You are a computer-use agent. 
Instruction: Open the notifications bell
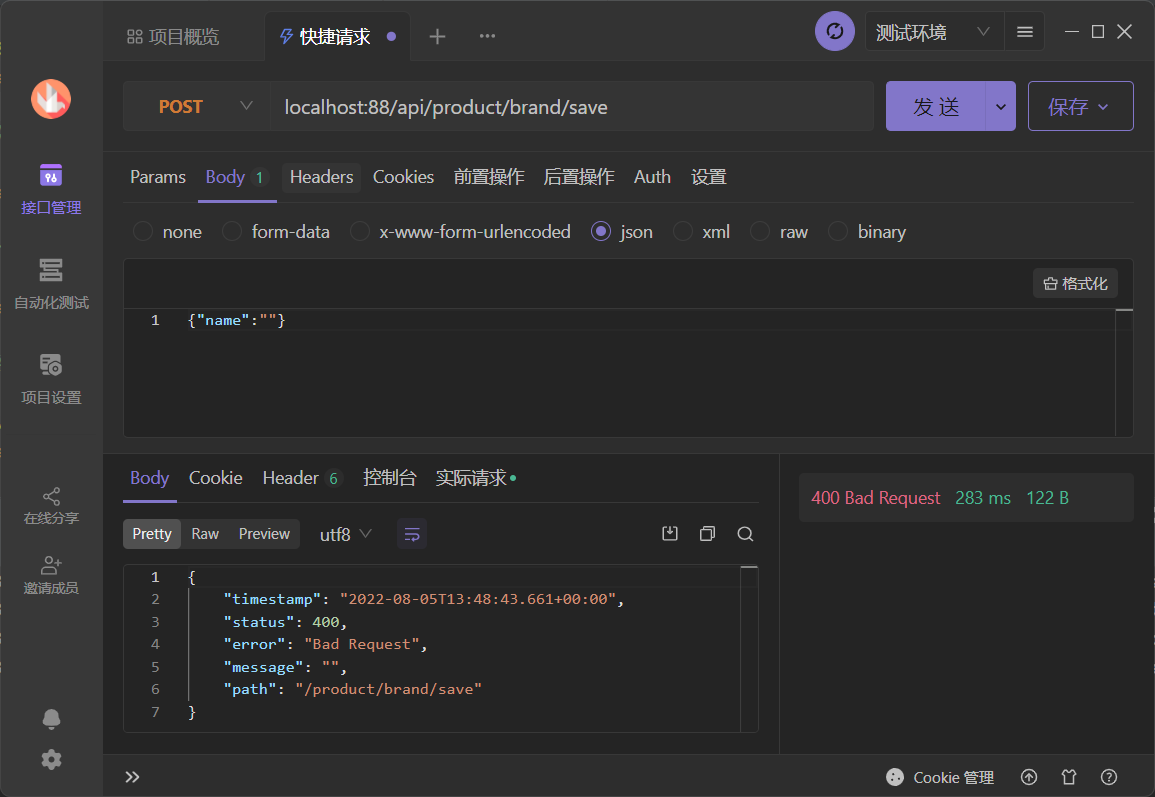coord(51,719)
